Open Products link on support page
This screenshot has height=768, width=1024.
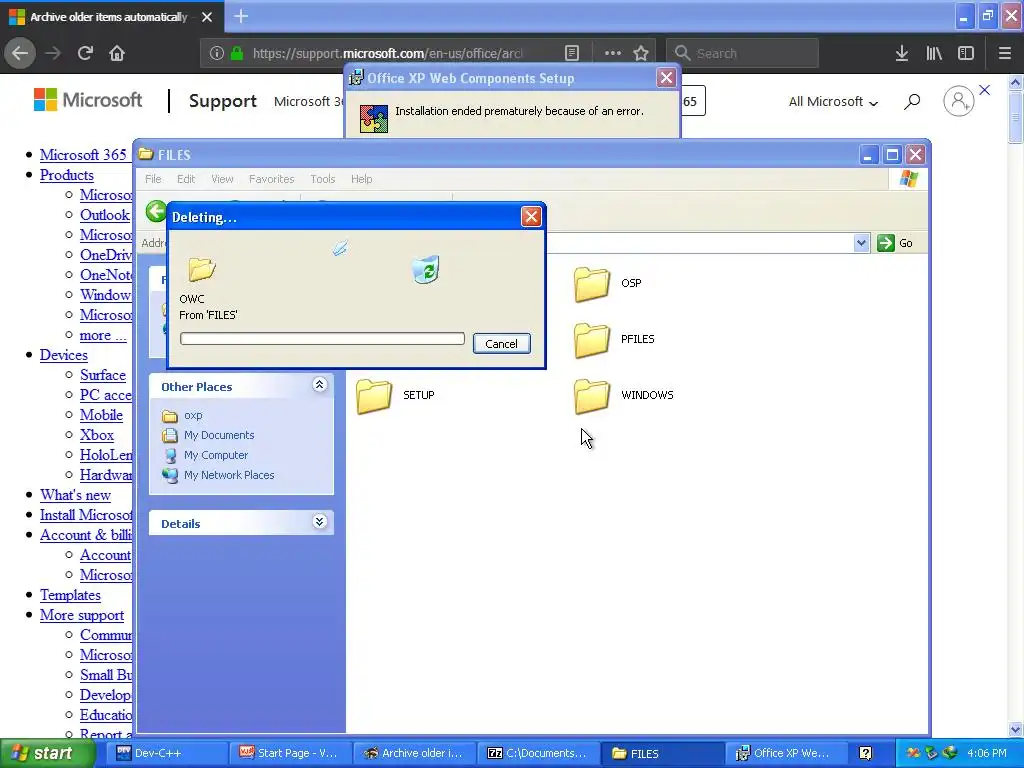click(x=67, y=175)
